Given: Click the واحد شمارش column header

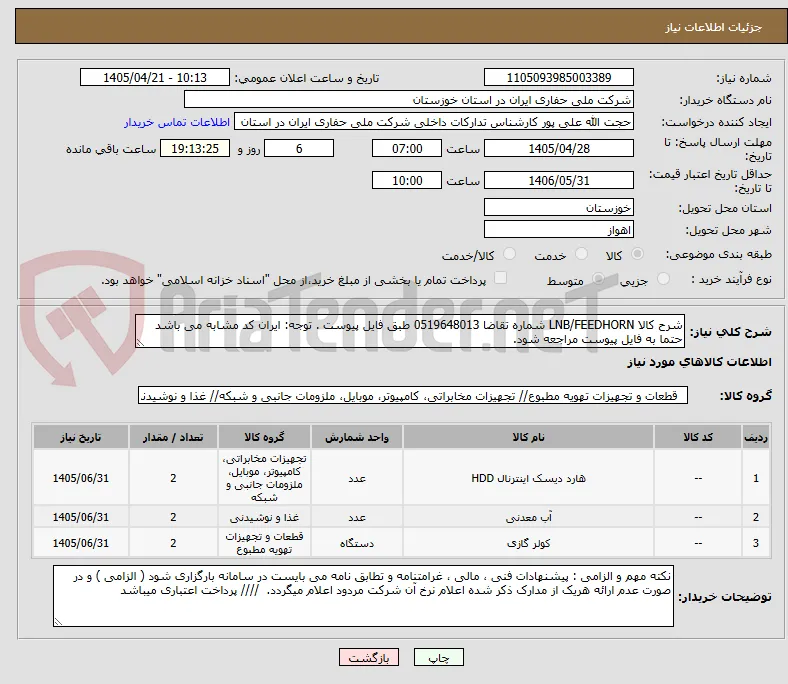Looking at the screenshot, I should coord(357,437).
